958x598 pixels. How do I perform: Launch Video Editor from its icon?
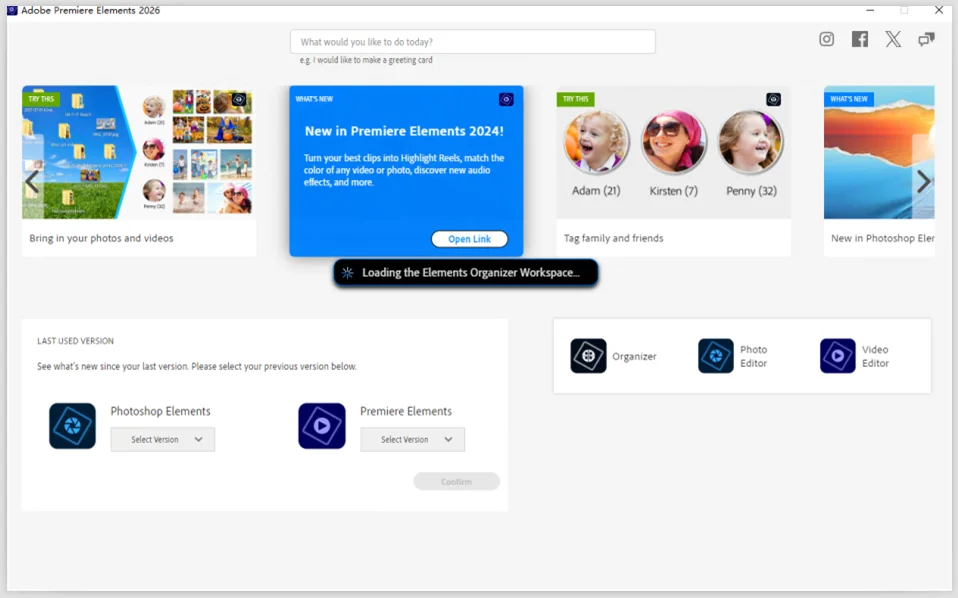coord(838,356)
